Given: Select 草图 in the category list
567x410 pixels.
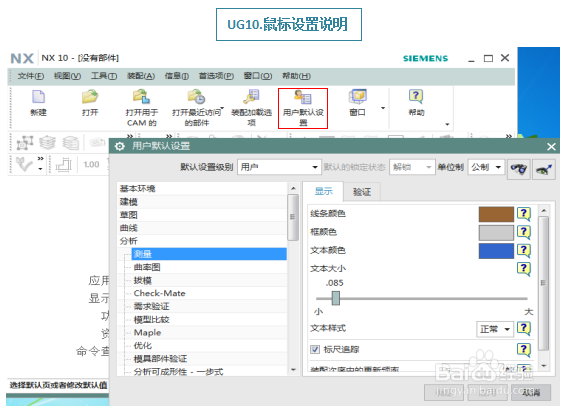Looking at the screenshot, I should click(x=202, y=215).
